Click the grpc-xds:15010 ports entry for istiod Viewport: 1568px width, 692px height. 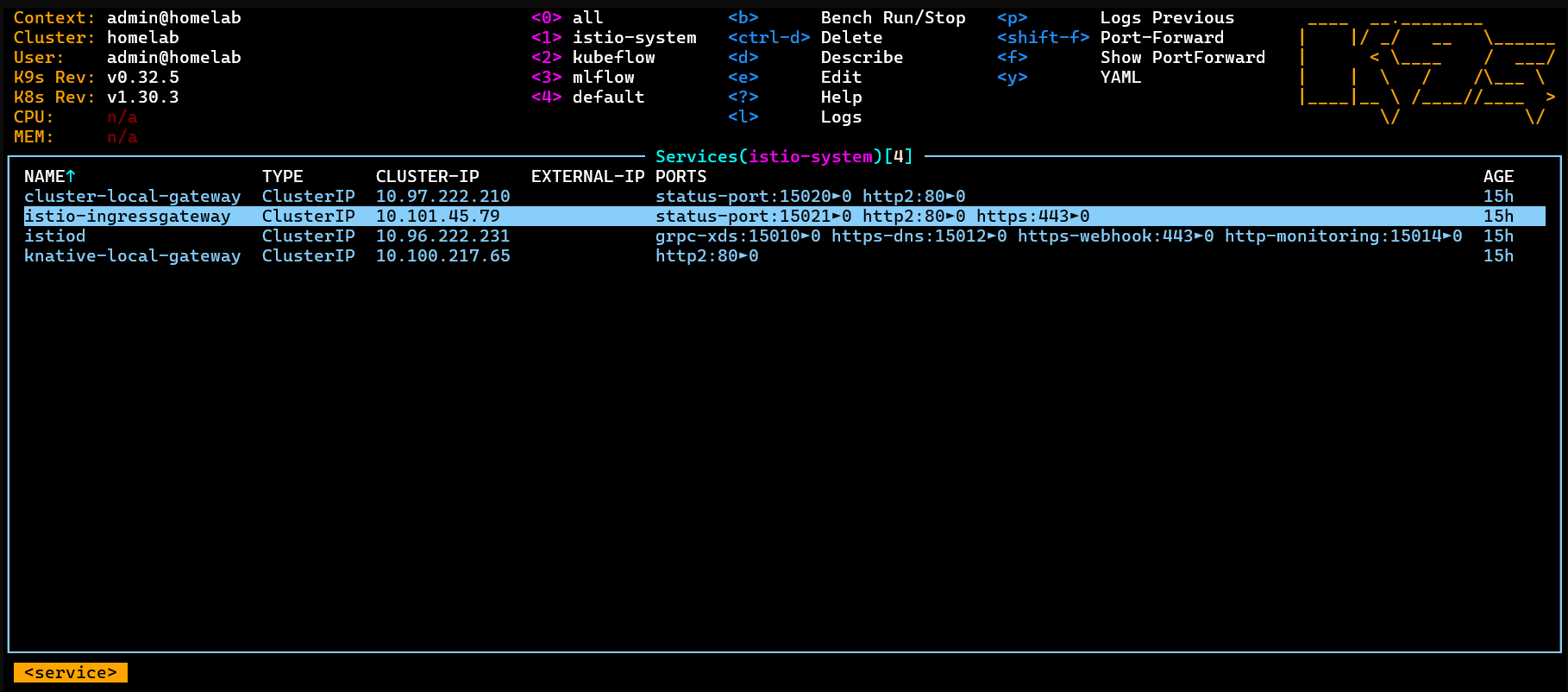[x=738, y=236]
